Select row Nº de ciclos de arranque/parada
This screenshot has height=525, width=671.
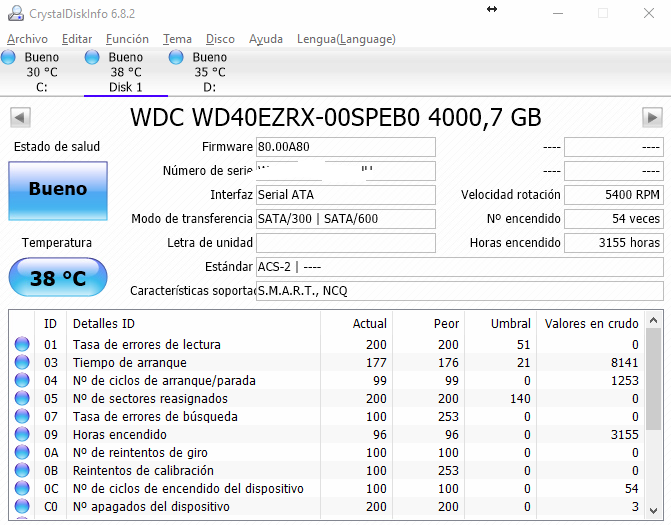tap(327, 380)
